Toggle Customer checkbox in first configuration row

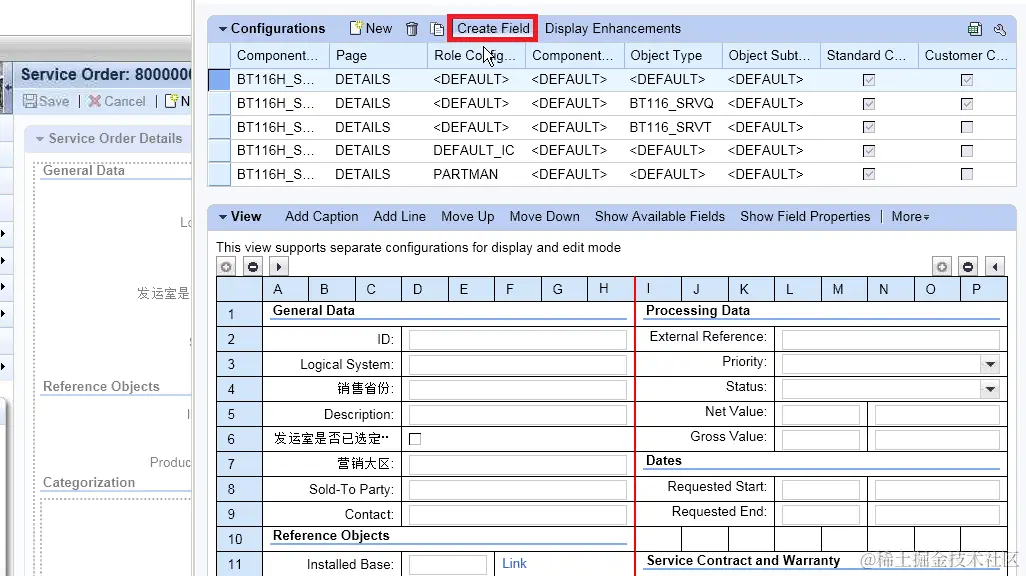coord(966,80)
